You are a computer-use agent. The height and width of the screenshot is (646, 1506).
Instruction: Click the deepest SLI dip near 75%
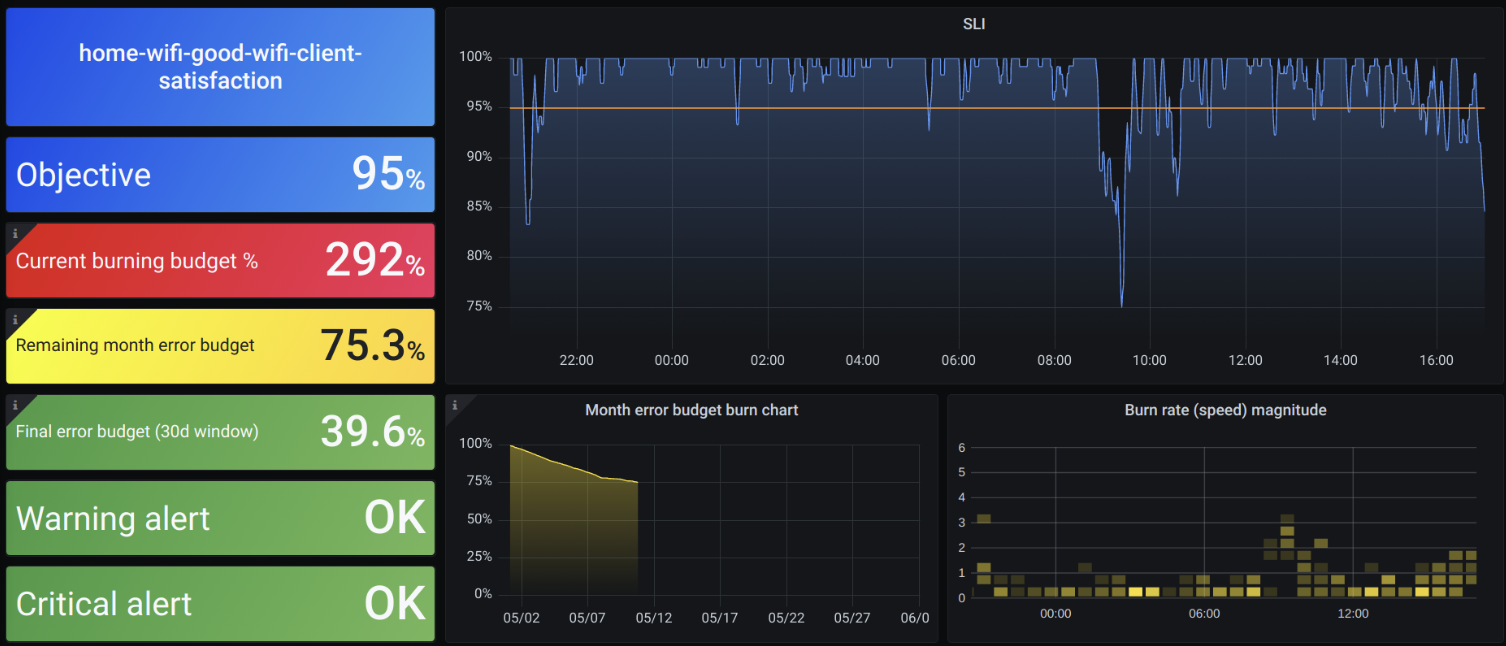point(1121,305)
